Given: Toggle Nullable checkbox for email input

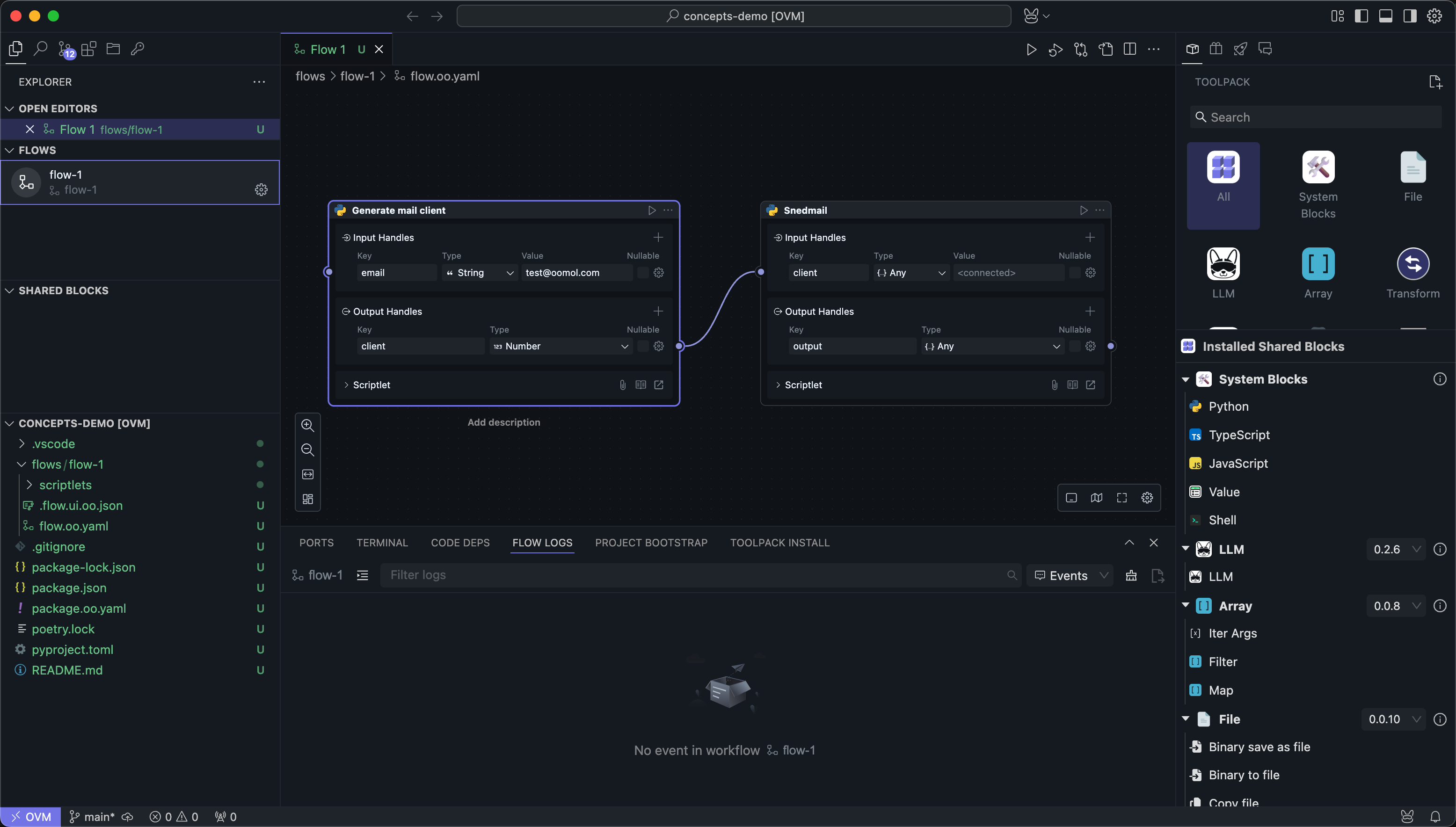Looking at the screenshot, I should click(x=642, y=273).
